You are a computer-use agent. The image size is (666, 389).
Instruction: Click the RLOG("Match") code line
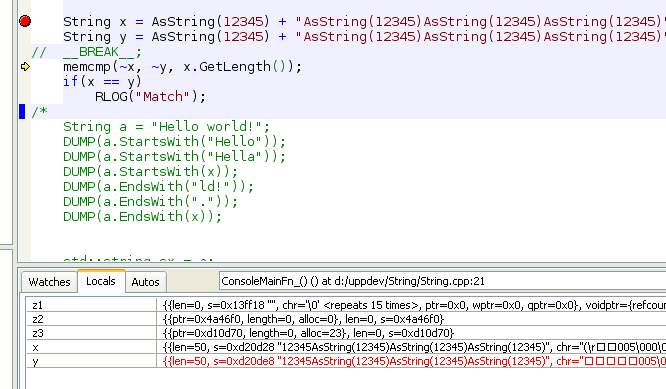point(150,97)
